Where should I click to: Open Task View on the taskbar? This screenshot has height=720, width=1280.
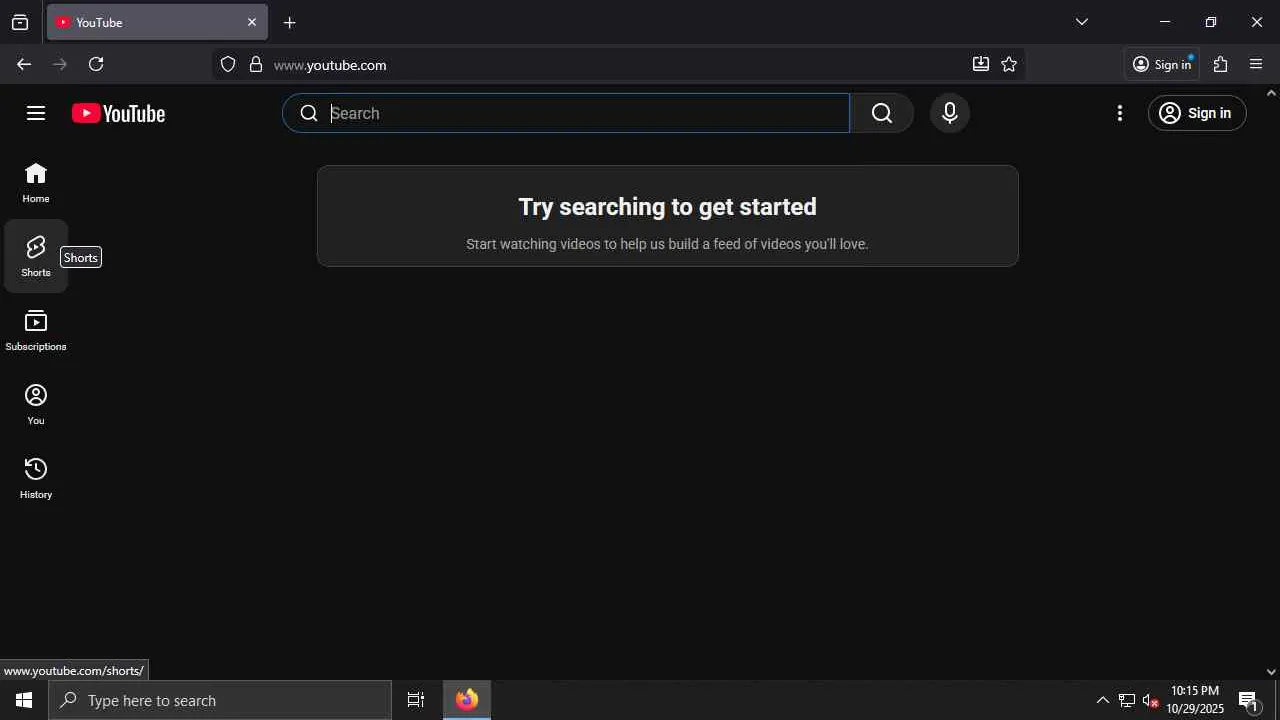pos(416,700)
